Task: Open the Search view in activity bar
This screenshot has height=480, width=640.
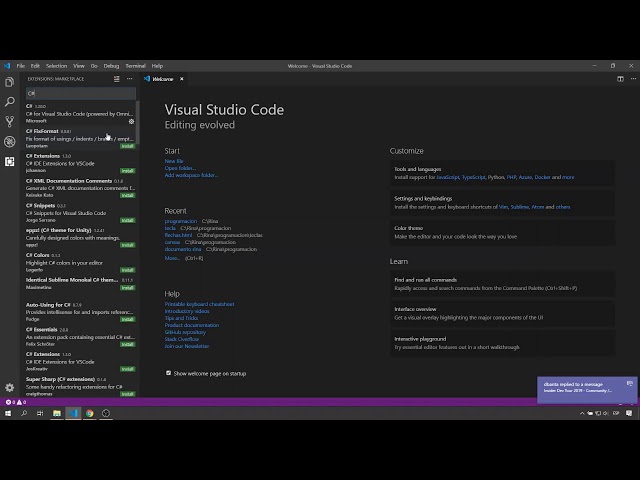Action: (9, 102)
